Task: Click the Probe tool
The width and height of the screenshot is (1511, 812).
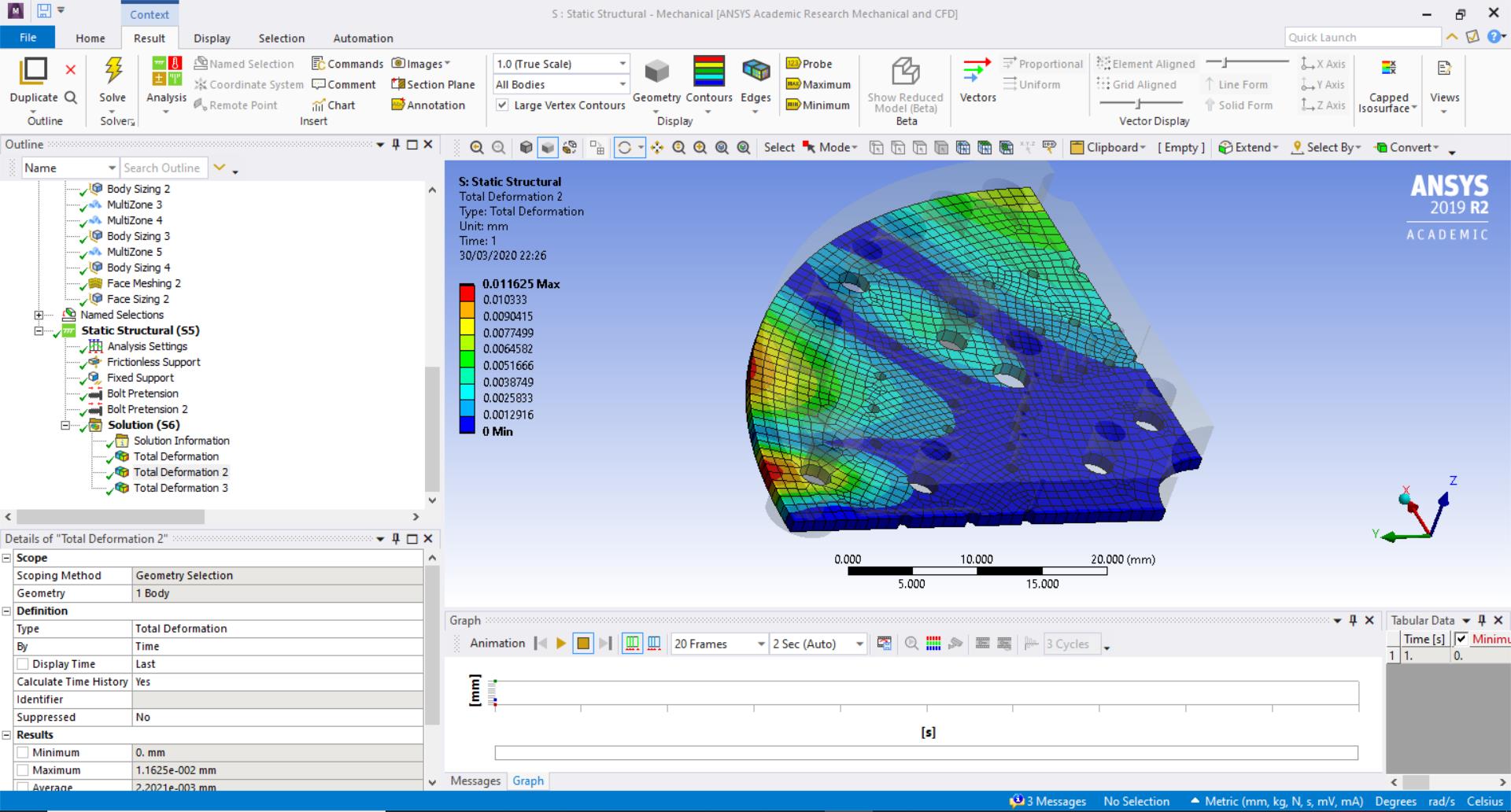Action: [x=809, y=64]
